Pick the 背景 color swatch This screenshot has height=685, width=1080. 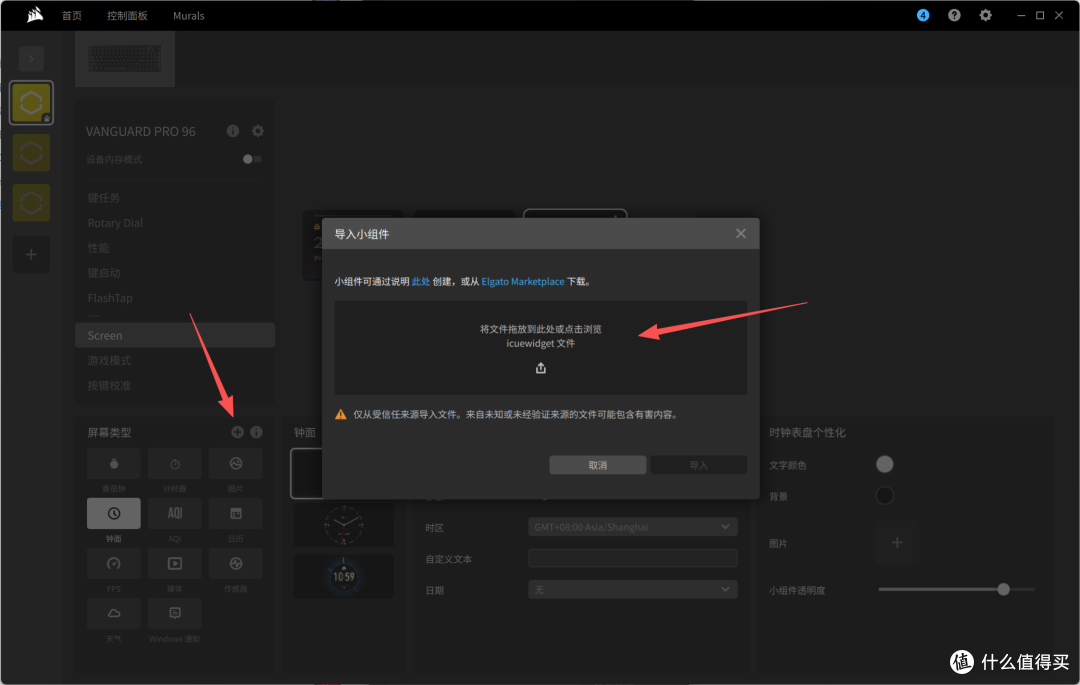[x=884, y=496]
